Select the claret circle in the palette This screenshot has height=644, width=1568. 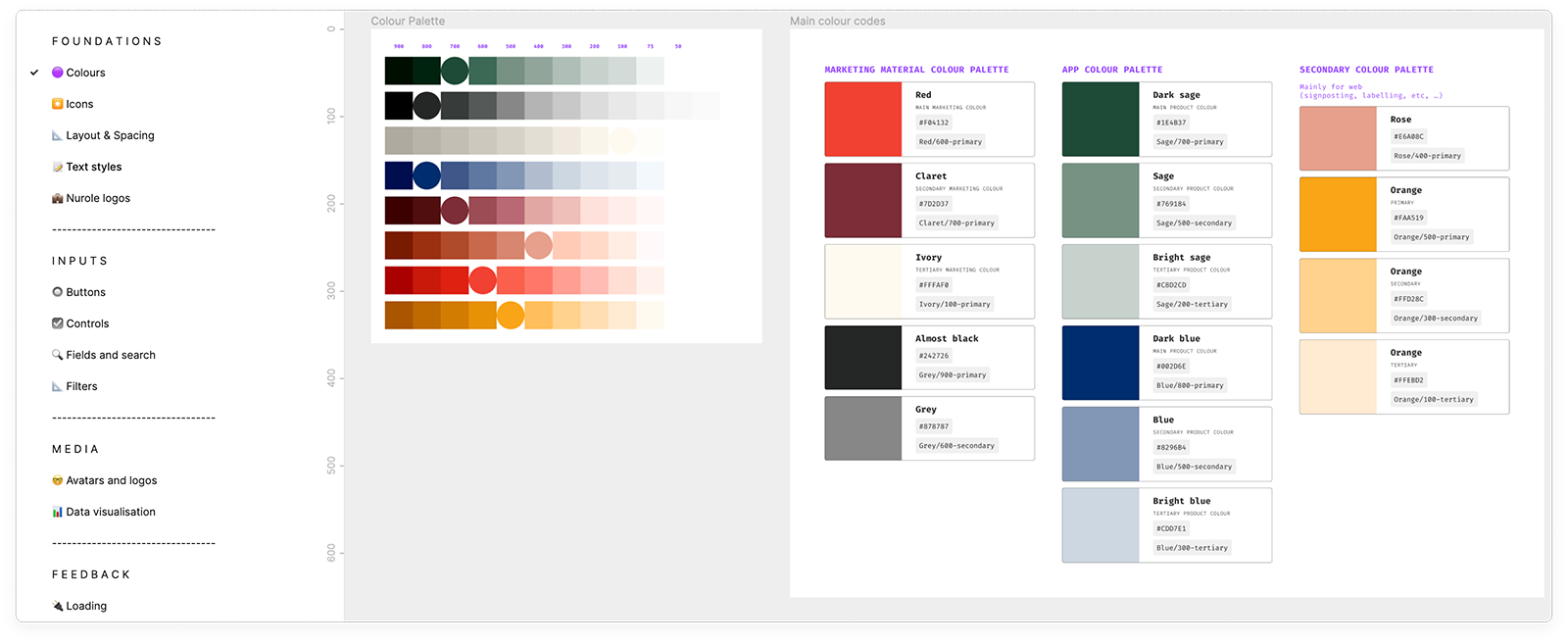tap(455, 211)
